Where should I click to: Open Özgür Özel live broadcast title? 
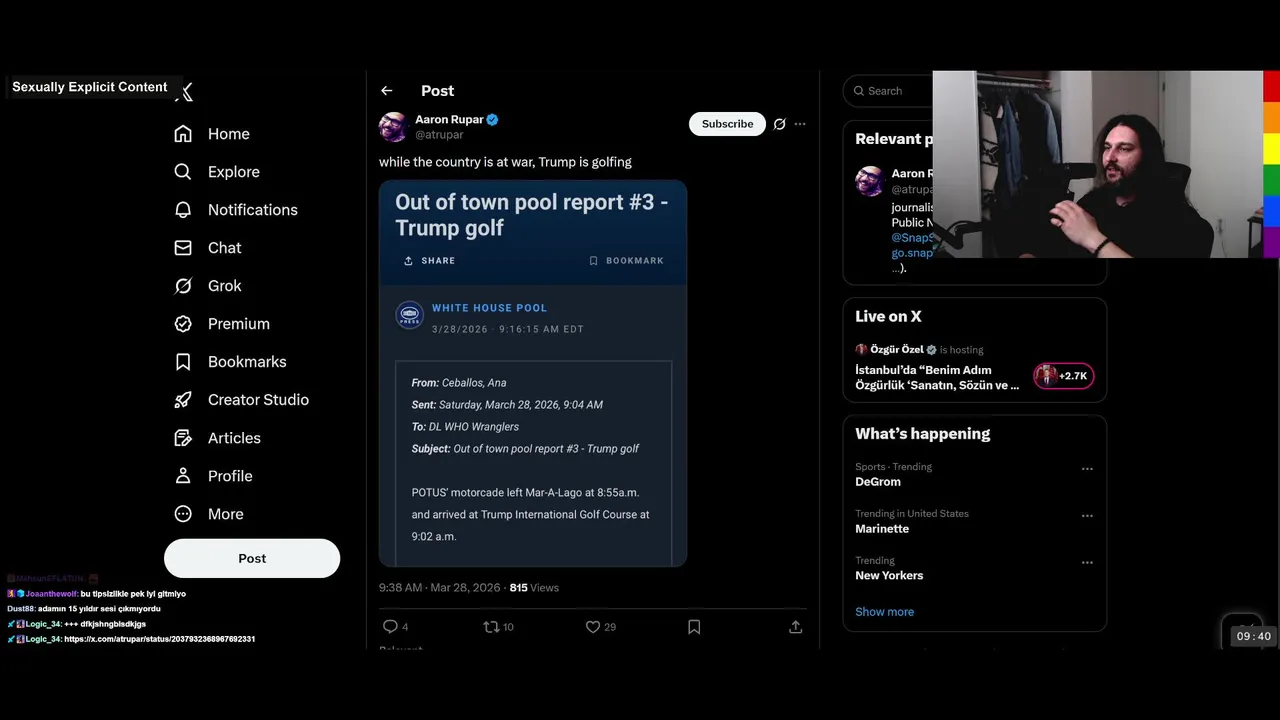937,377
